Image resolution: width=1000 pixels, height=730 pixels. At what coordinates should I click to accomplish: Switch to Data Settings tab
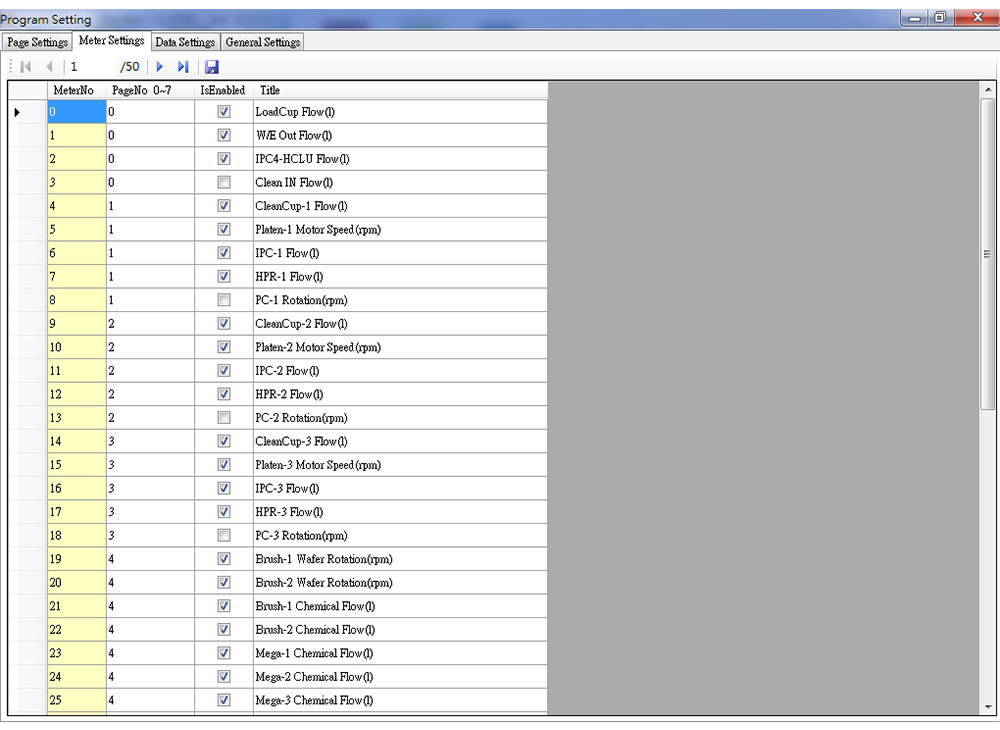[x=185, y=42]
